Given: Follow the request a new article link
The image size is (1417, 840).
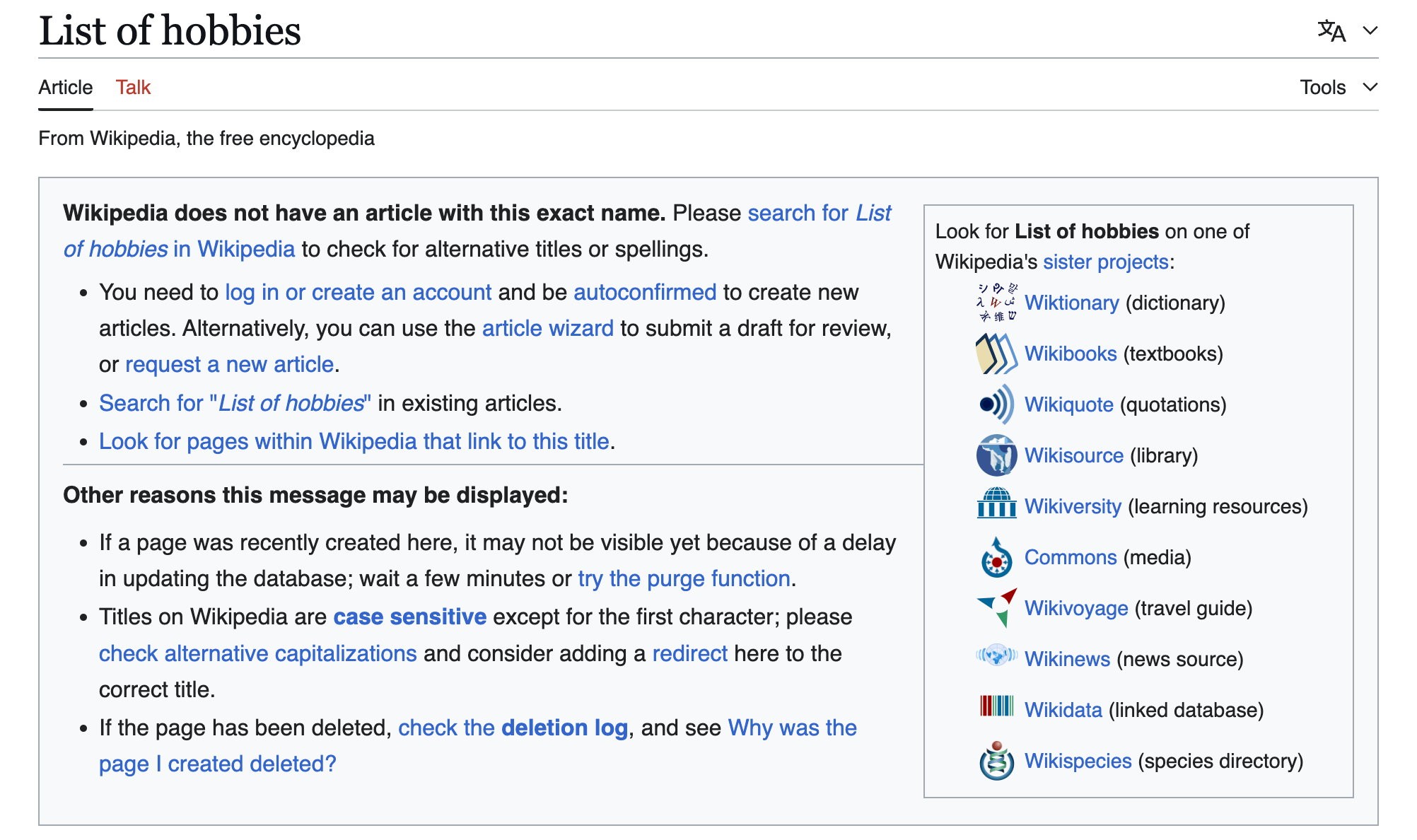Looking at the screenshot, I should (x=229, y=364).
